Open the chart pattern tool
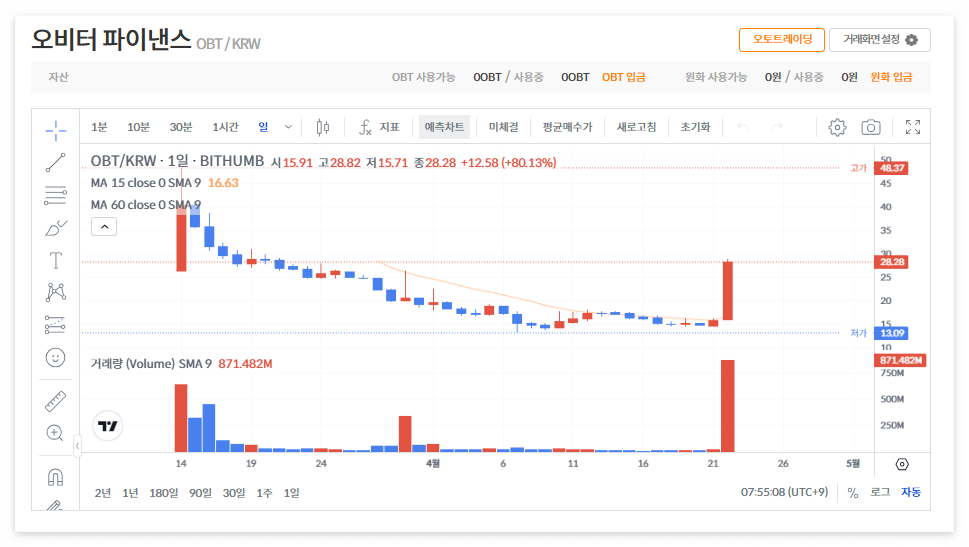 click(x=56, y=292)
